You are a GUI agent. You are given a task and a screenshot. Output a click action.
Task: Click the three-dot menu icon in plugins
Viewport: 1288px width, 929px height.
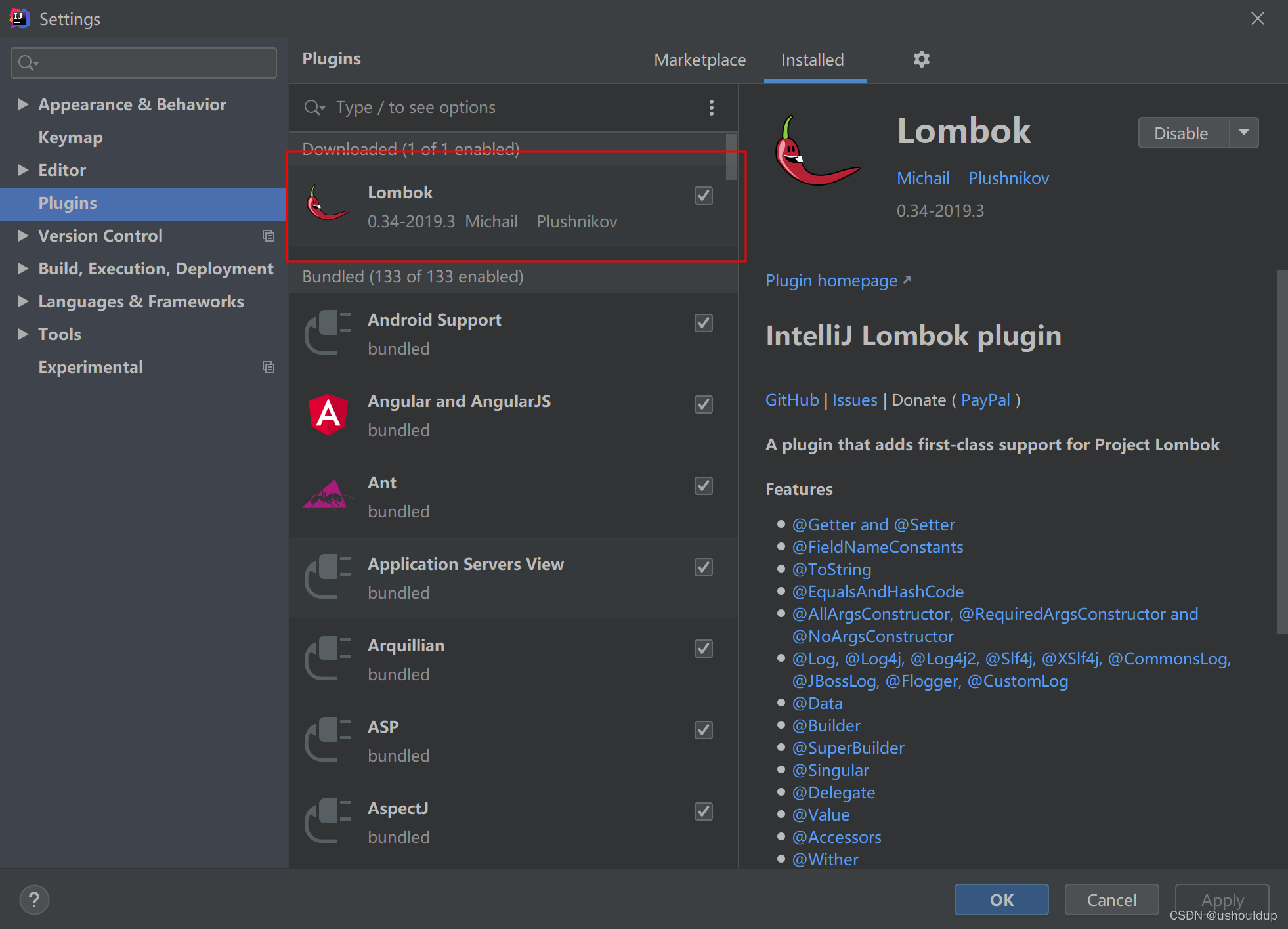711,107
